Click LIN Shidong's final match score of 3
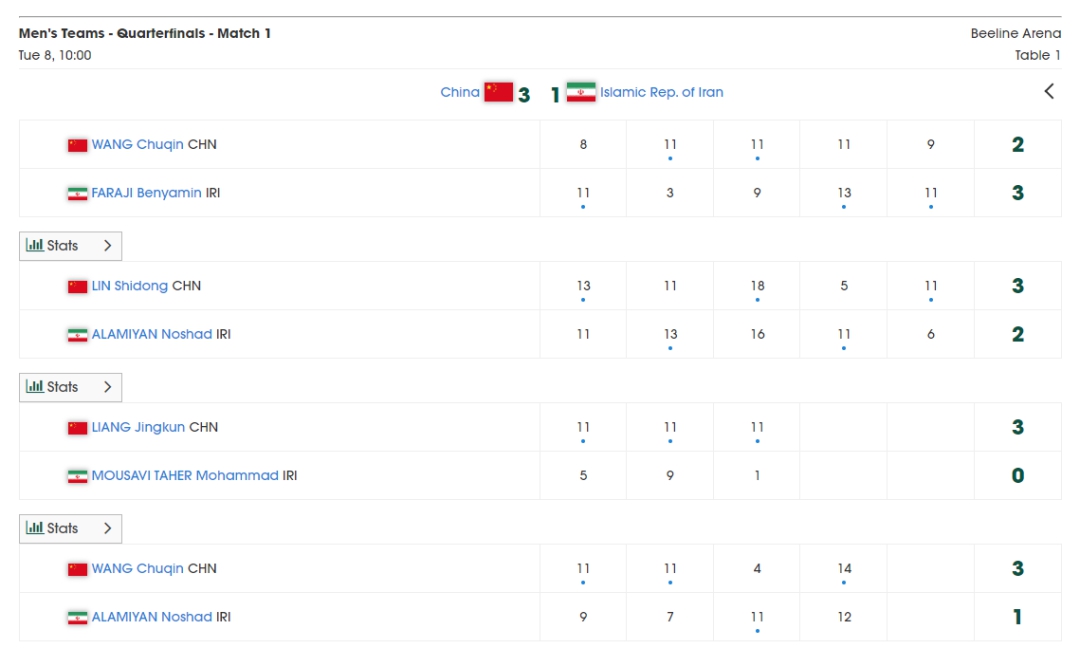 1017,286
